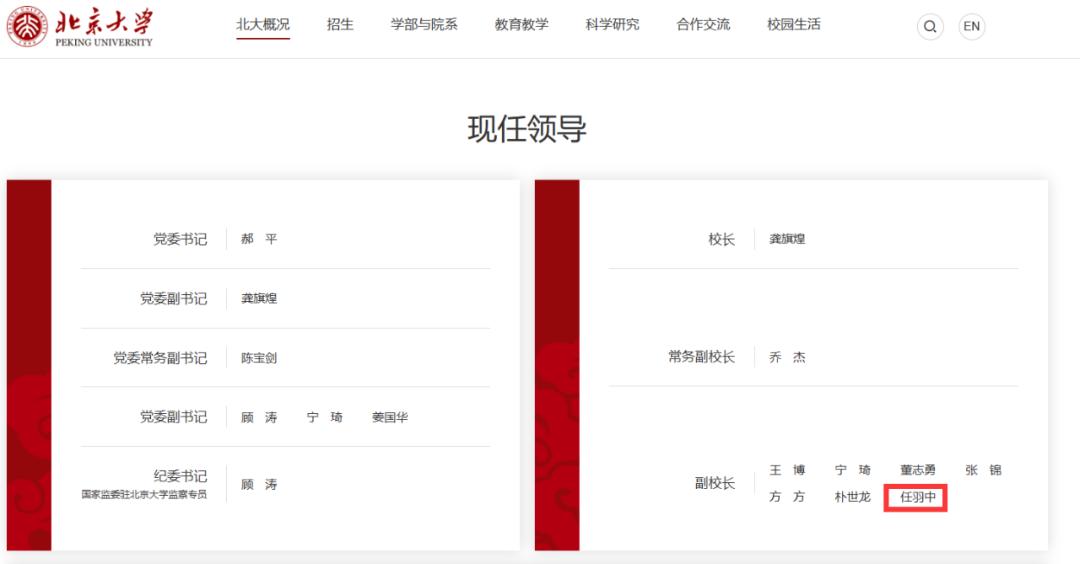Click the 纪委书记 title label
Image resolution: width=1080 pixels, height=564 pixels.
click(x=180, y=477)
